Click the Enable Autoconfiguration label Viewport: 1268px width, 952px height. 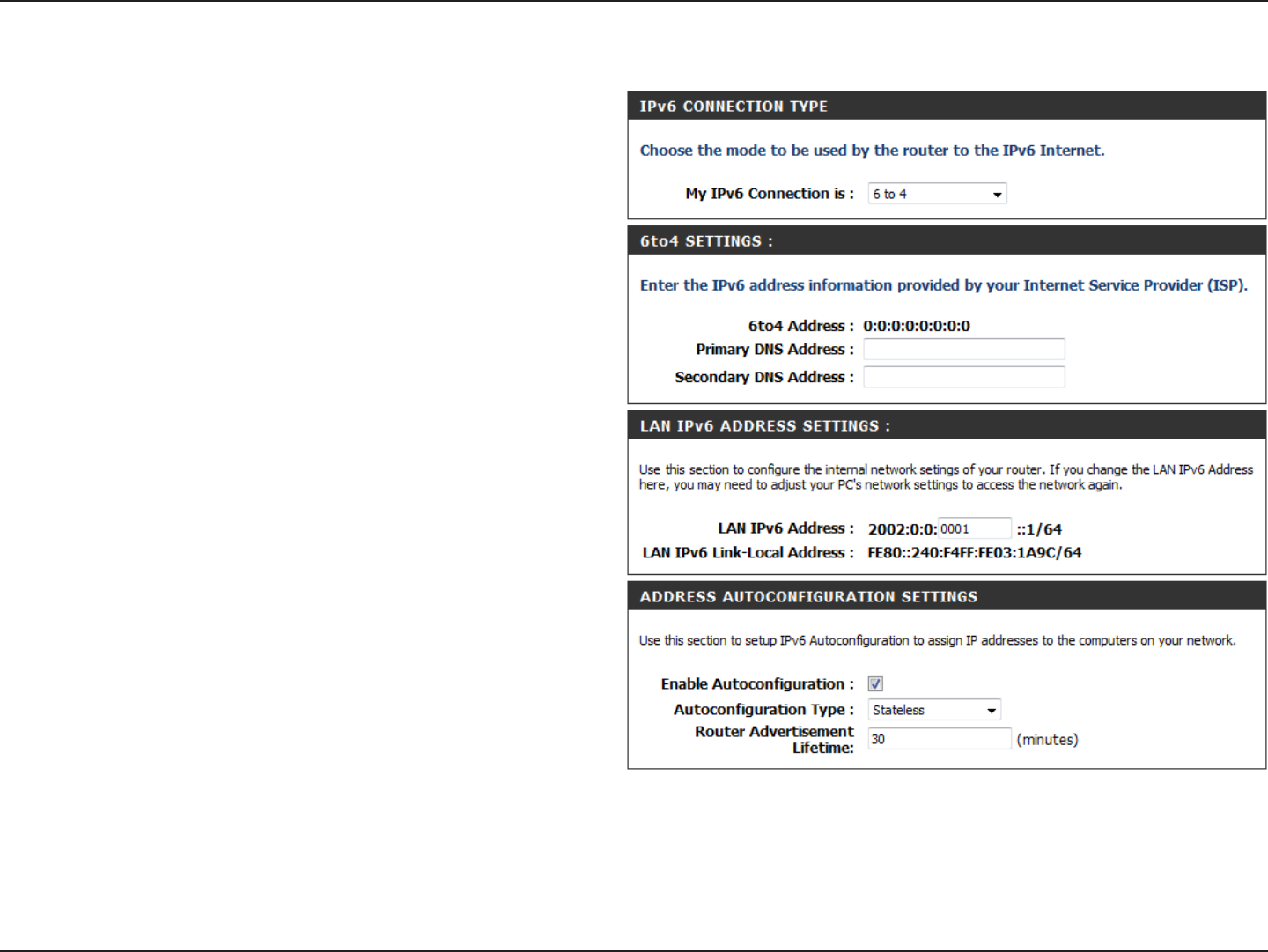click(757, 684)
